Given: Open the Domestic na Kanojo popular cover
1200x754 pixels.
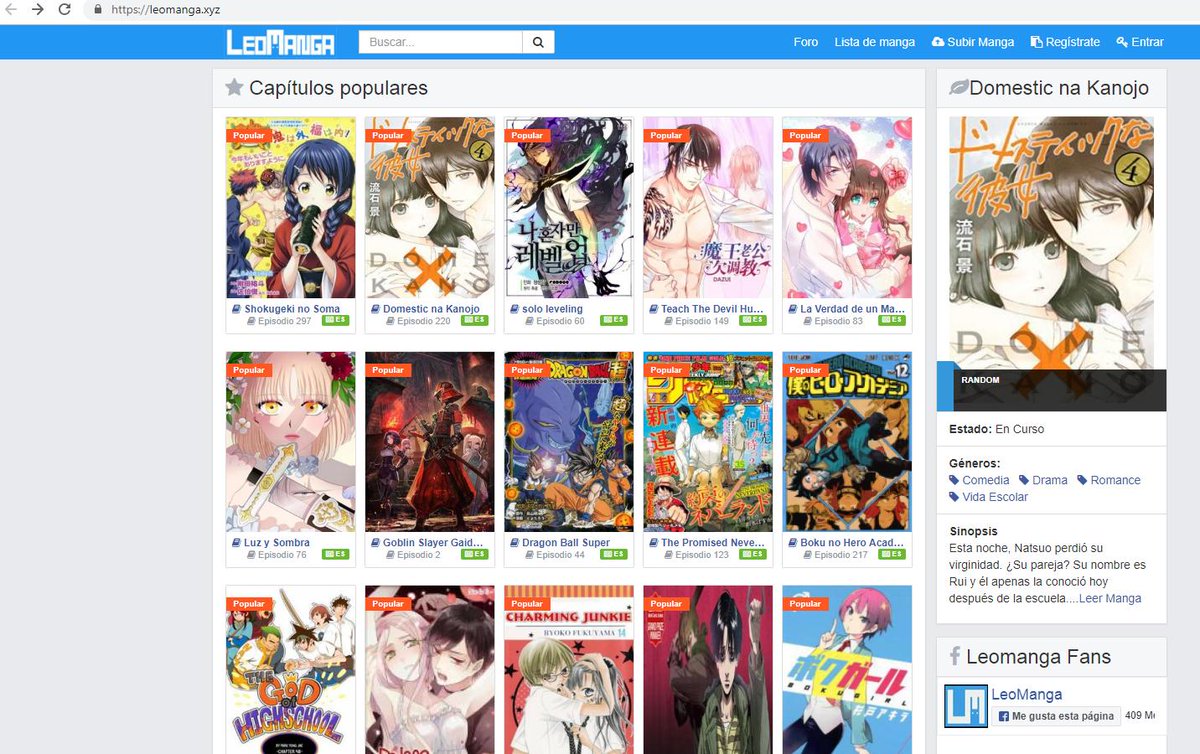Looking at the screenshot, I should (x=430, y=207).
